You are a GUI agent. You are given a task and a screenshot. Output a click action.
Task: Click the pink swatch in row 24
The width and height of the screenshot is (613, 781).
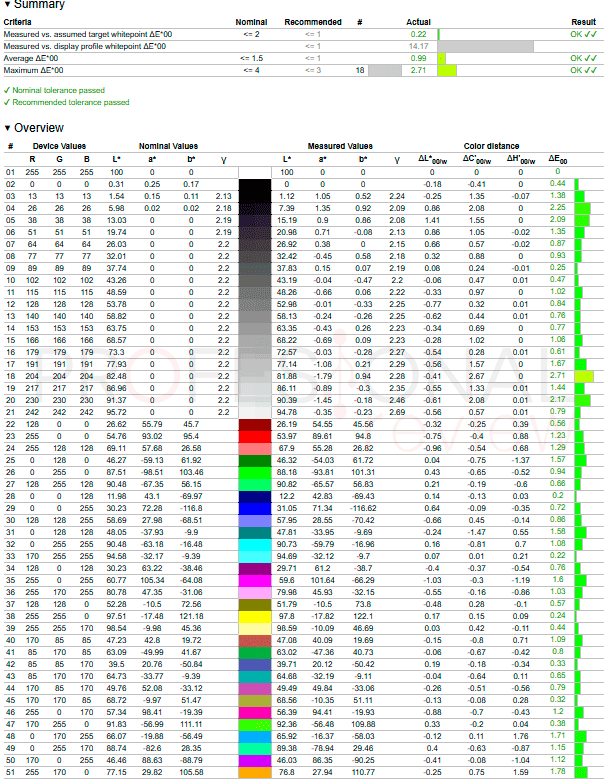[255, 448]
